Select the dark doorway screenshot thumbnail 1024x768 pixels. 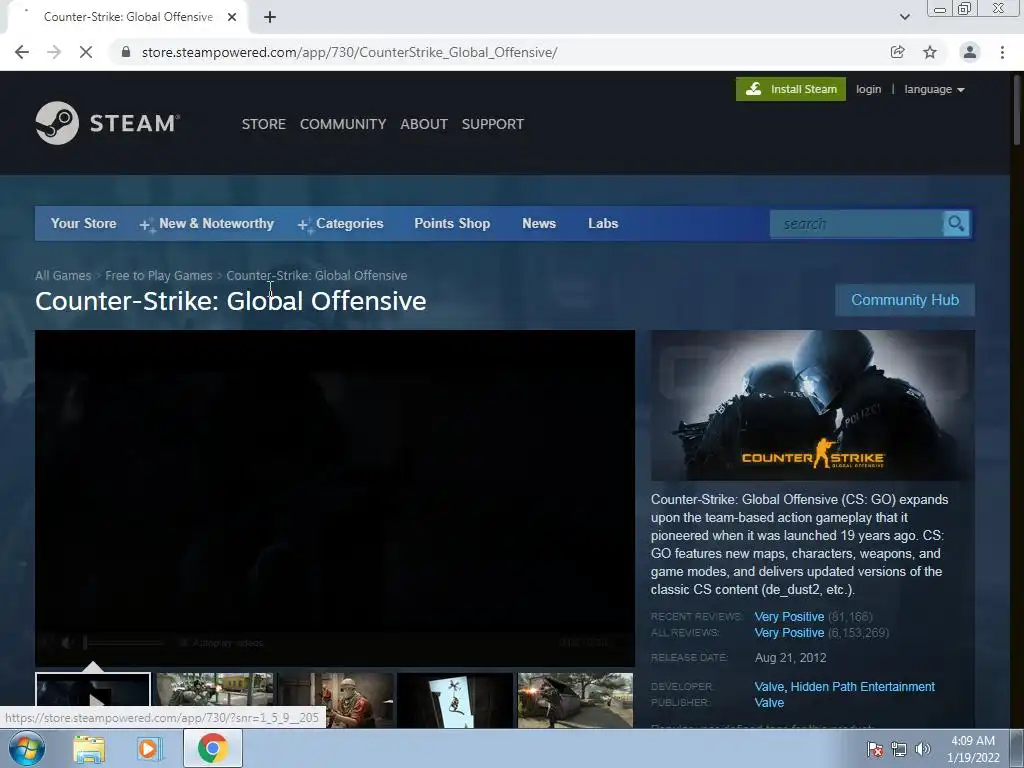[455, 700]
